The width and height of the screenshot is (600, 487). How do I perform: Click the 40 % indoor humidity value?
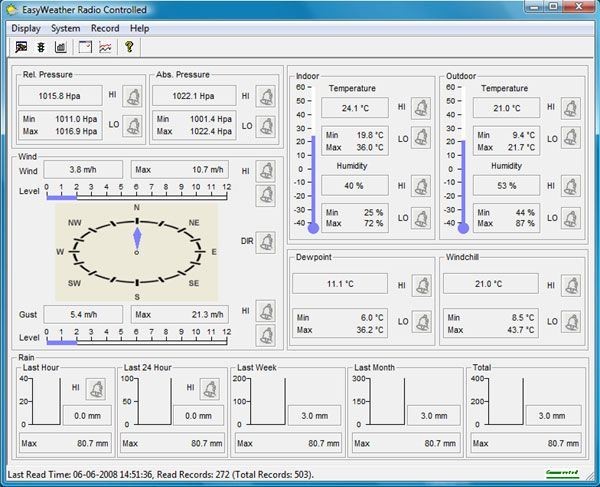pyautogui.click(x=354, y=186)
